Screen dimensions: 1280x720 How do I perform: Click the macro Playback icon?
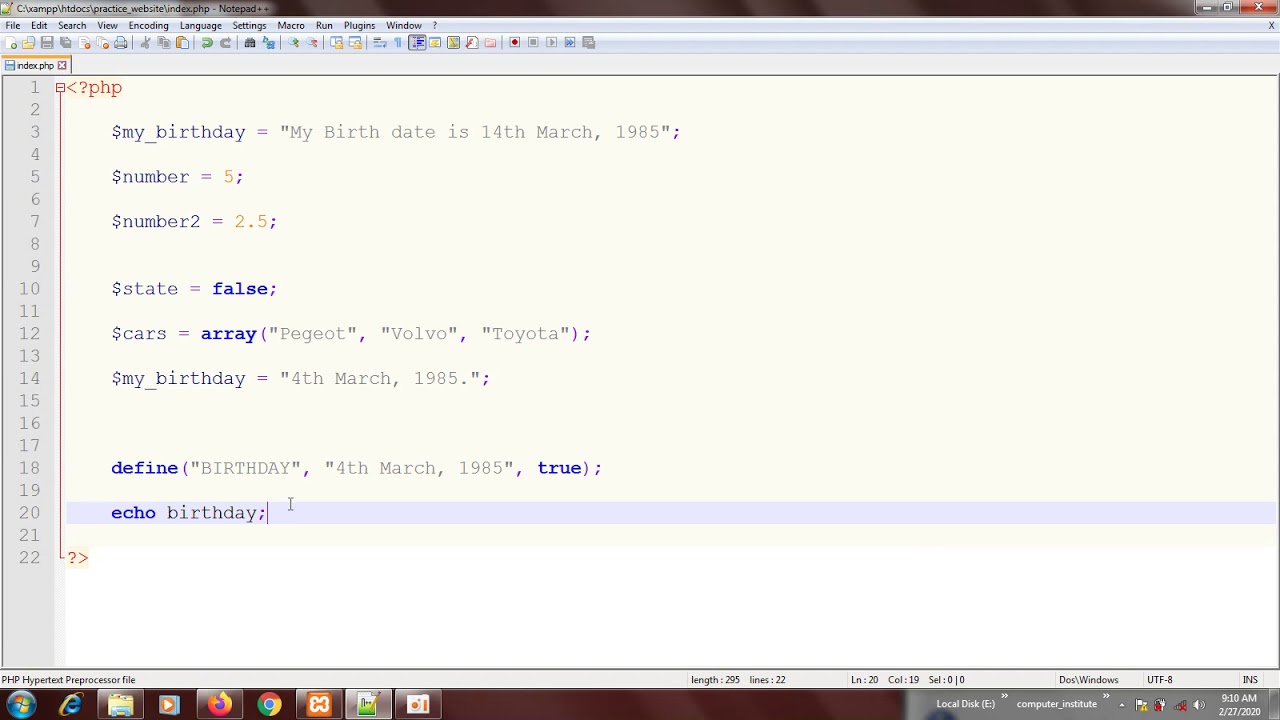pyautogui.click(x=551, y=42)
